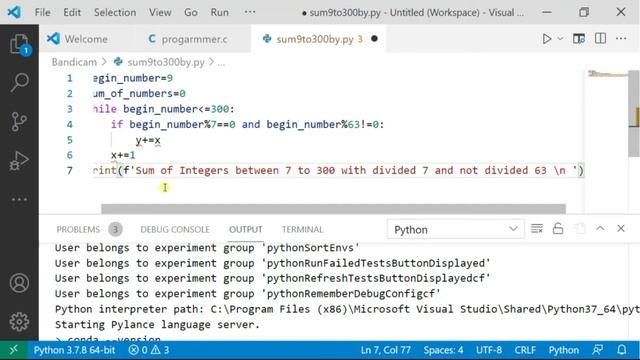
Task: Open the Run and Debug view
Action: [x=19, y=160]
